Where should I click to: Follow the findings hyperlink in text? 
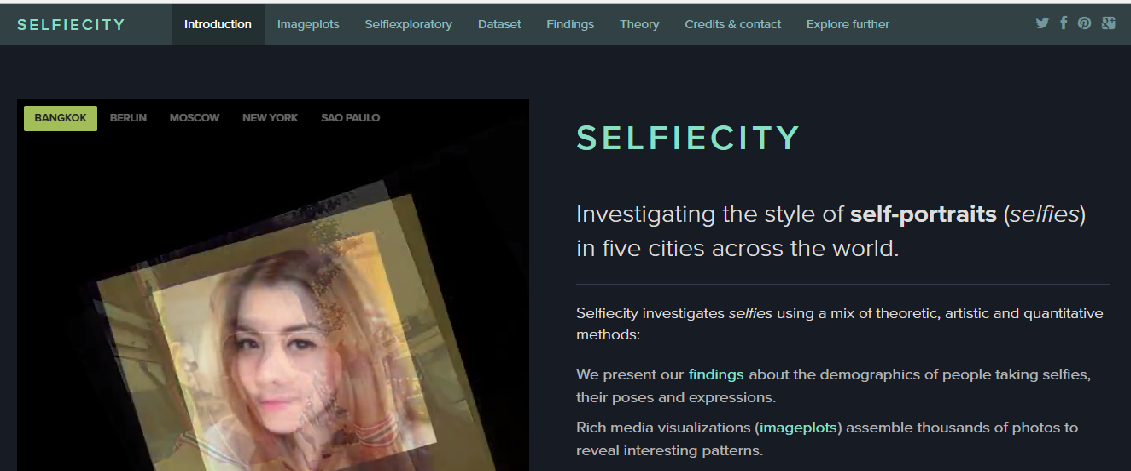(x=716, y=375)
